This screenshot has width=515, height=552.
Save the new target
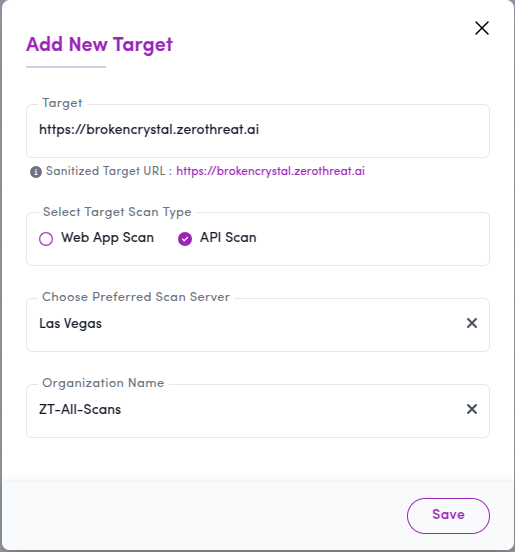click(x=448, y=515)
